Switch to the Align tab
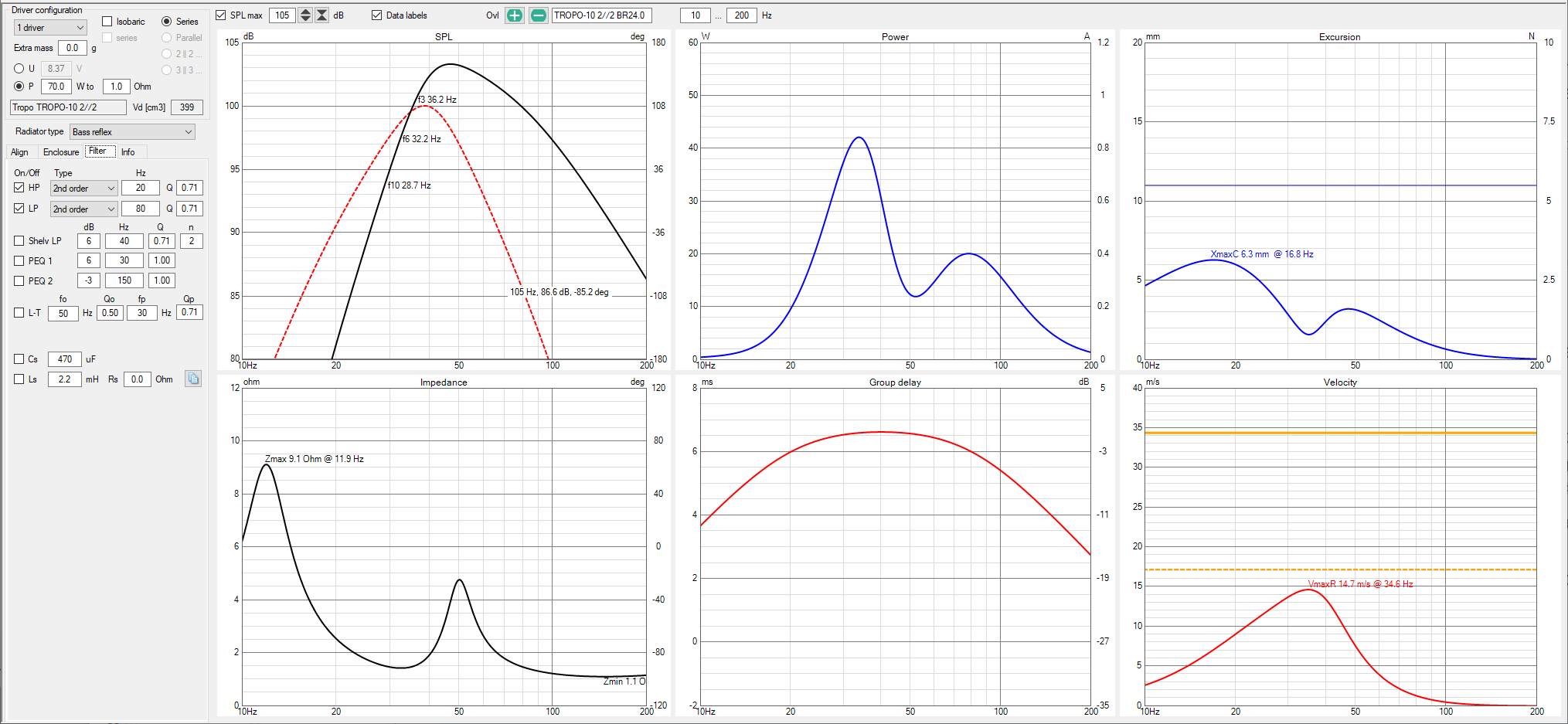 coord(19,152)
